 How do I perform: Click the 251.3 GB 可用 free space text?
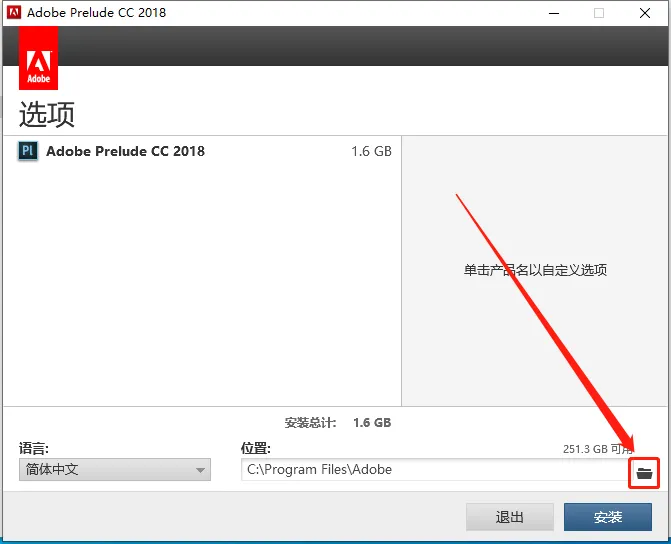[598, 449]
